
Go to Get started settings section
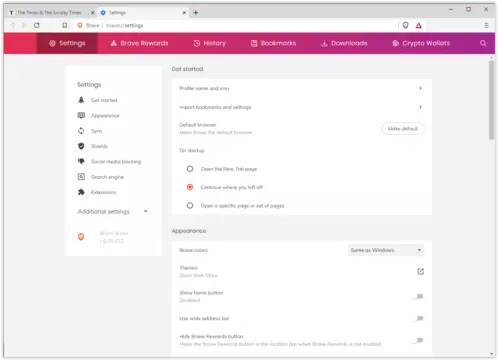click(x=104, y=100)
